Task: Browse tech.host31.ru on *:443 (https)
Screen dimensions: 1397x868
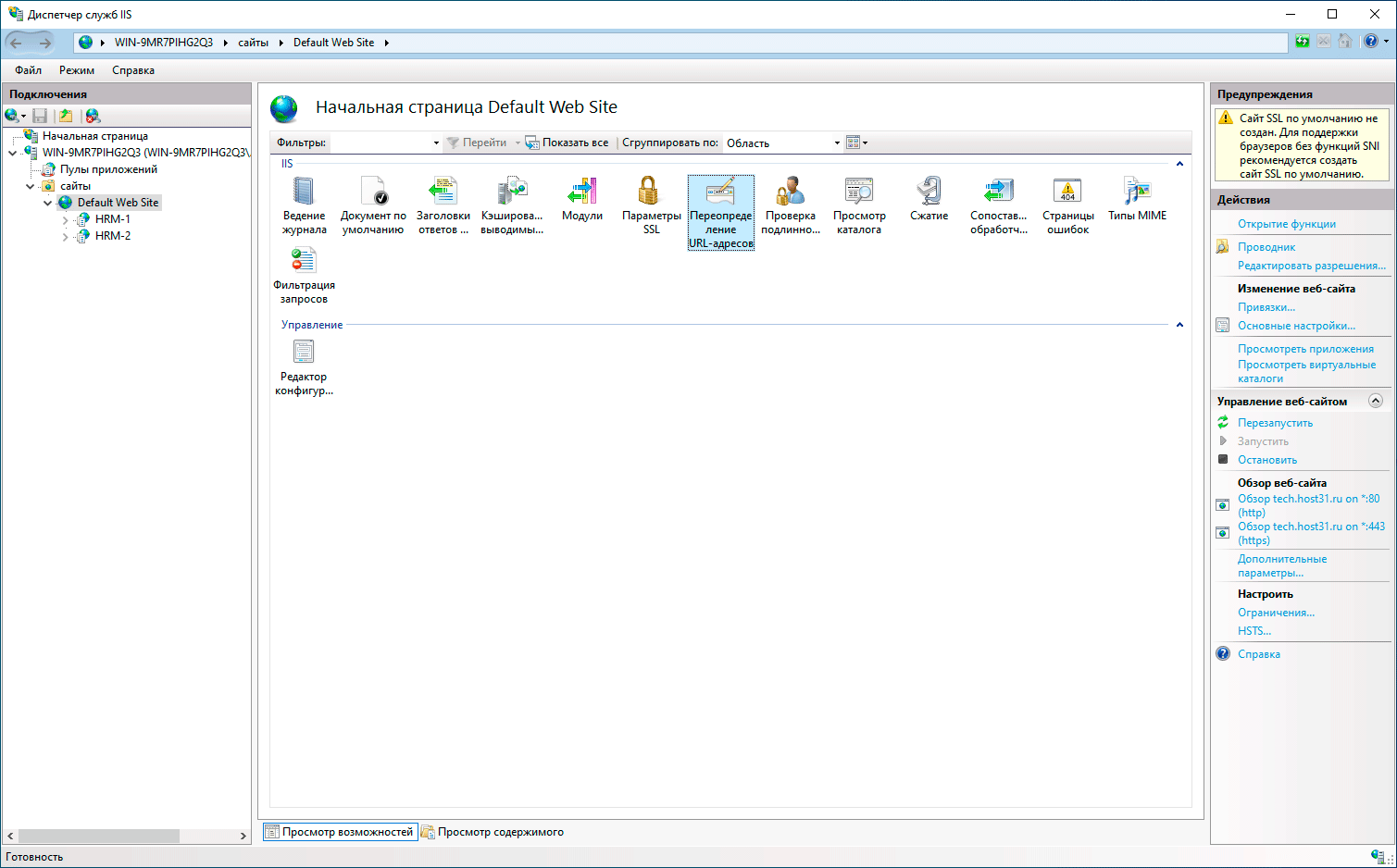Action: coord(1311,533)
